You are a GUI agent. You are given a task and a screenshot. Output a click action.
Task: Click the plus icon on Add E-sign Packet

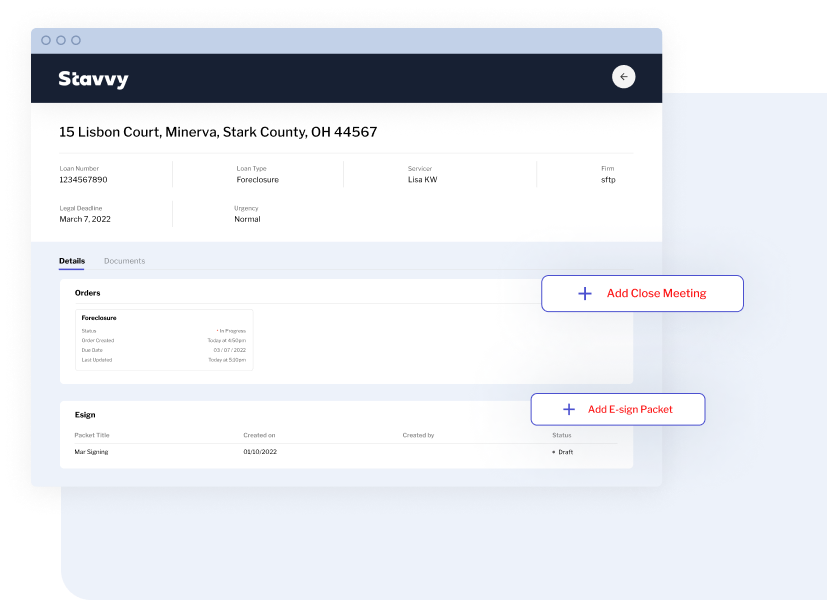[569, 409]
